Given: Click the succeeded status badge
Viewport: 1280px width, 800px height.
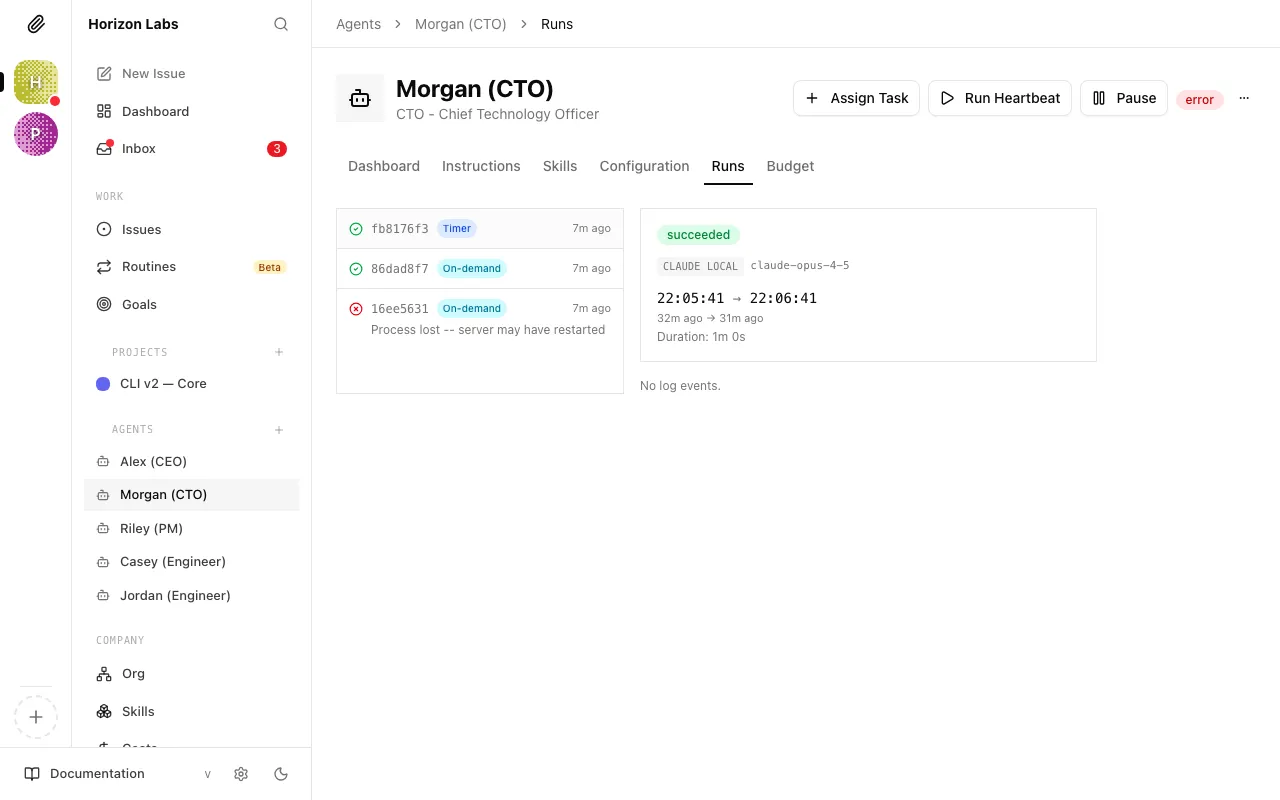Looking at the screenshot, I should point(699,235).
